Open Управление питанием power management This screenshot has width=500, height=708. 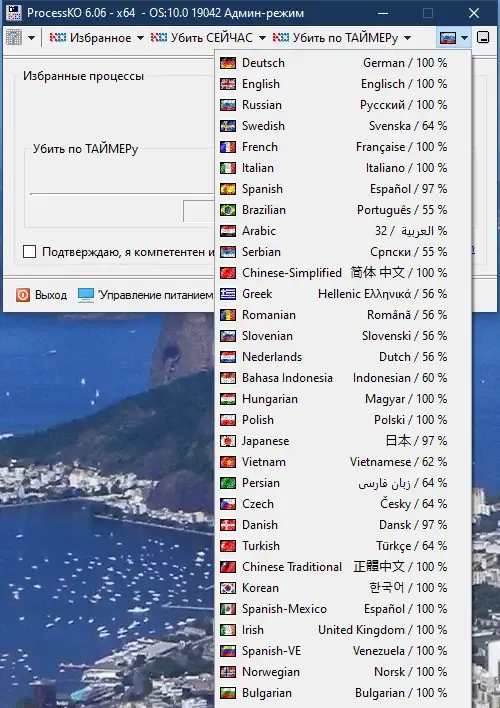point(145,295)
